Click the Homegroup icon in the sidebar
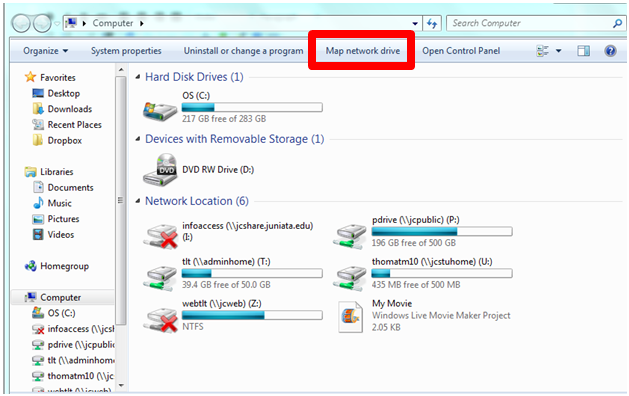The width and height of the screenshot is (629, 396). 30,266
